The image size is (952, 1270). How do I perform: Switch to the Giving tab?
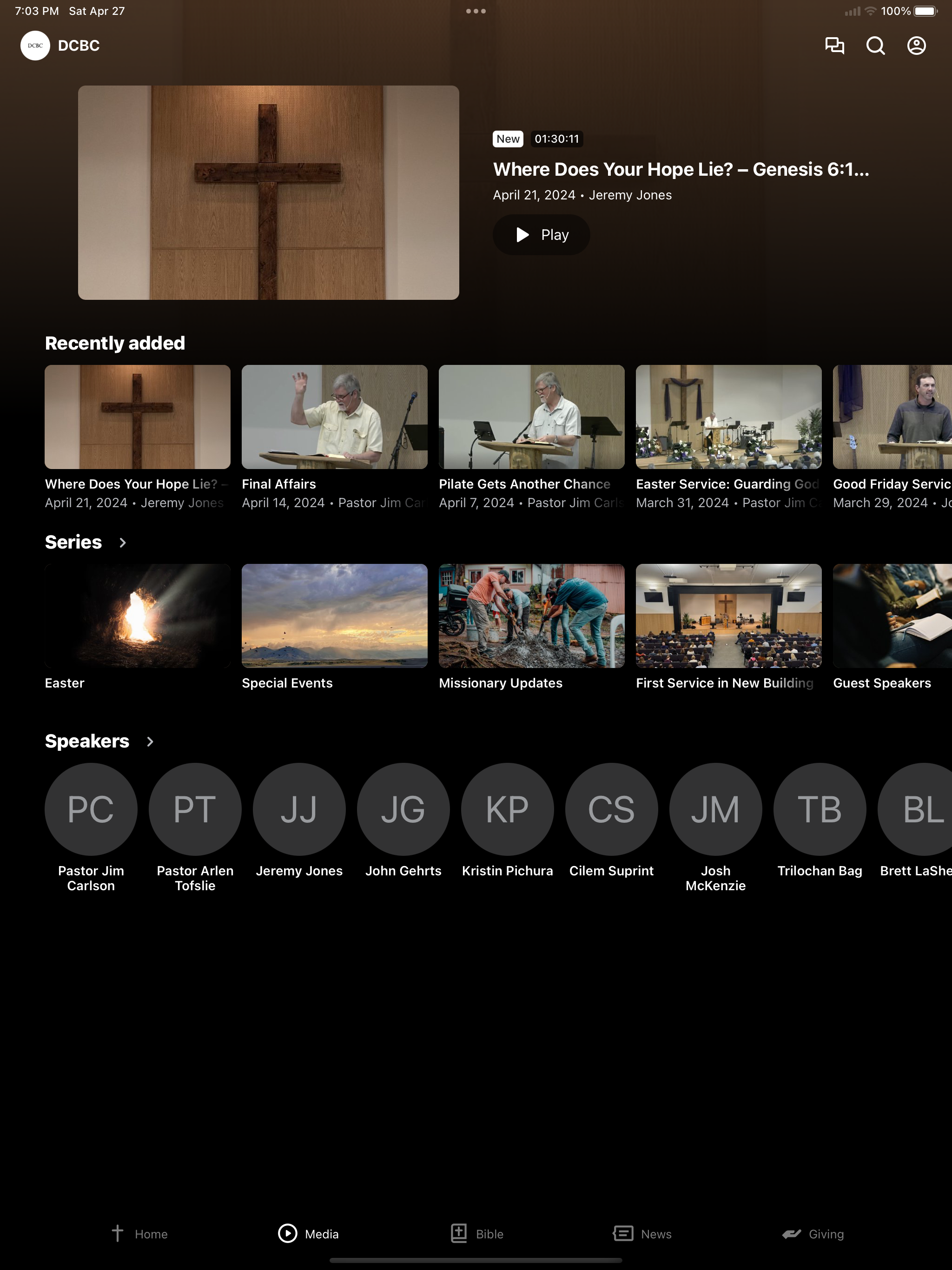[x=813, y=1233]
